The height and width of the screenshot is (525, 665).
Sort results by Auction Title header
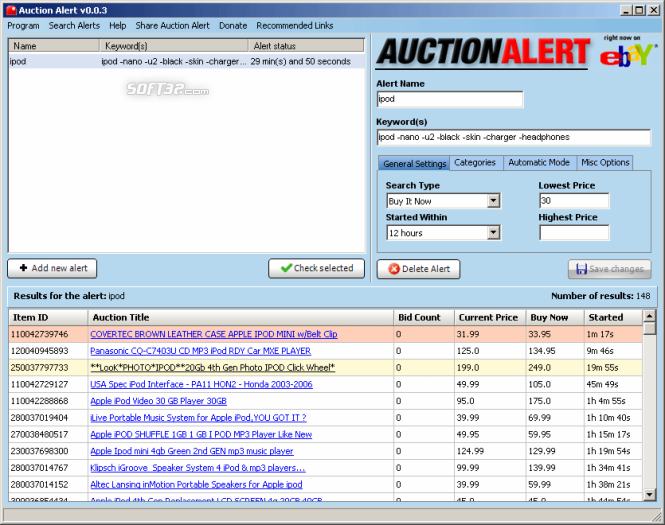[x=240, y=317]
